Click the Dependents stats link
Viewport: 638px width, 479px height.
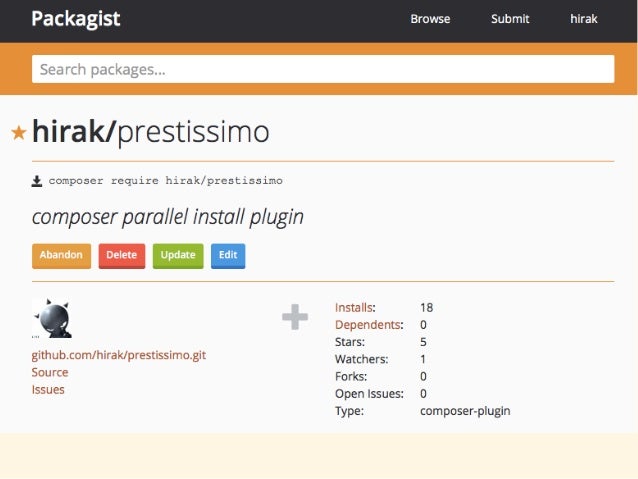click(x=368, y=325)
